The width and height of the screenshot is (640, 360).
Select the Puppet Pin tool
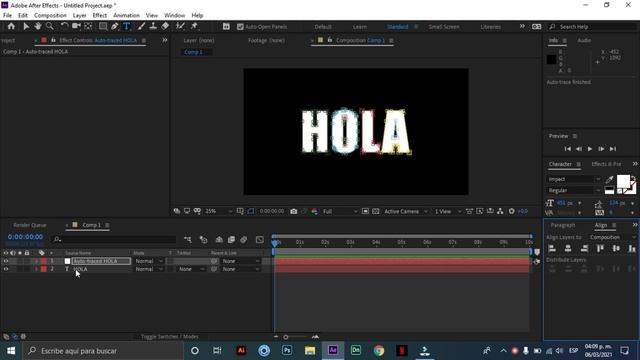coord(194,27)
